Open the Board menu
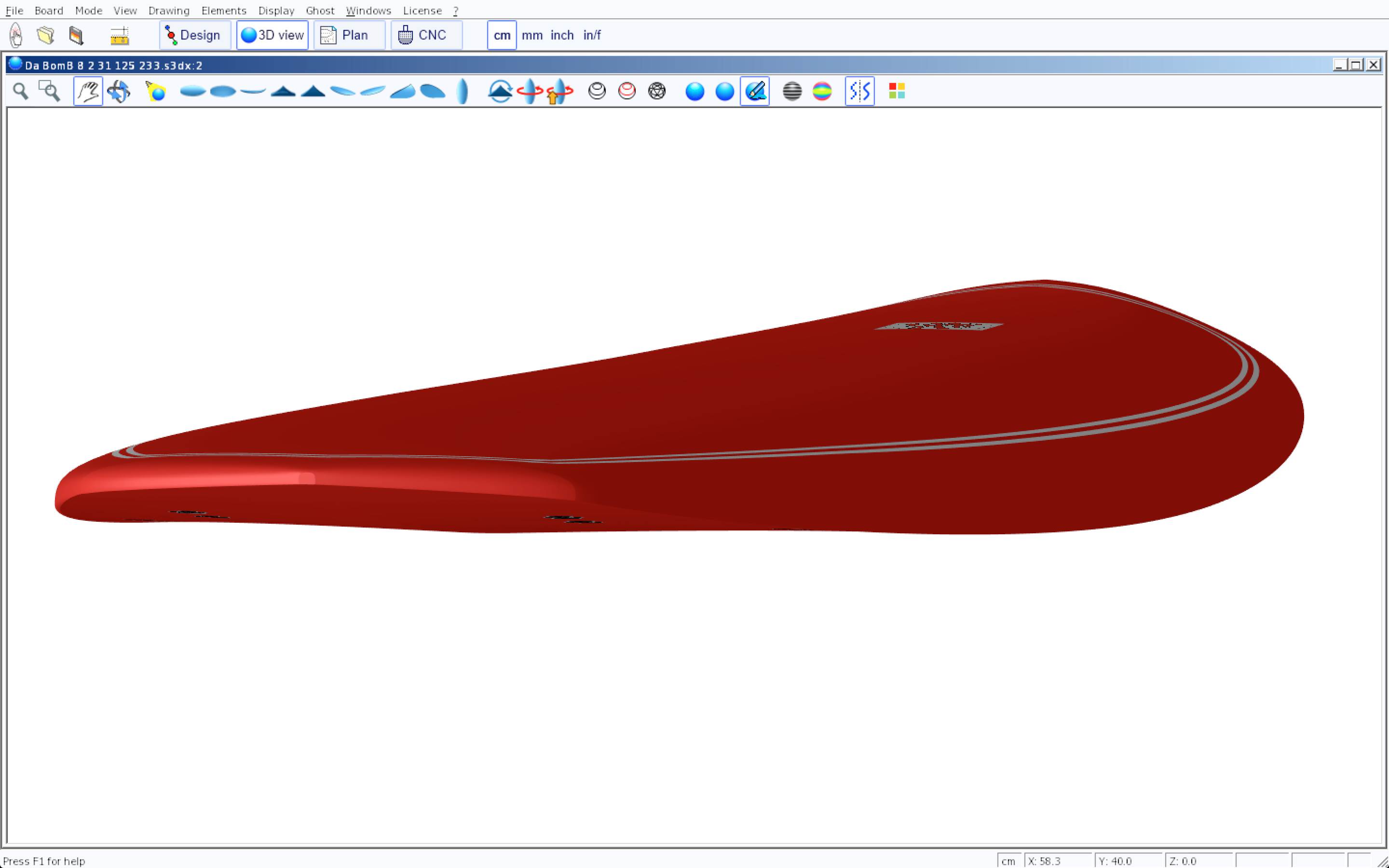This screenshot has width=1389, height=868. pos(49,10)
